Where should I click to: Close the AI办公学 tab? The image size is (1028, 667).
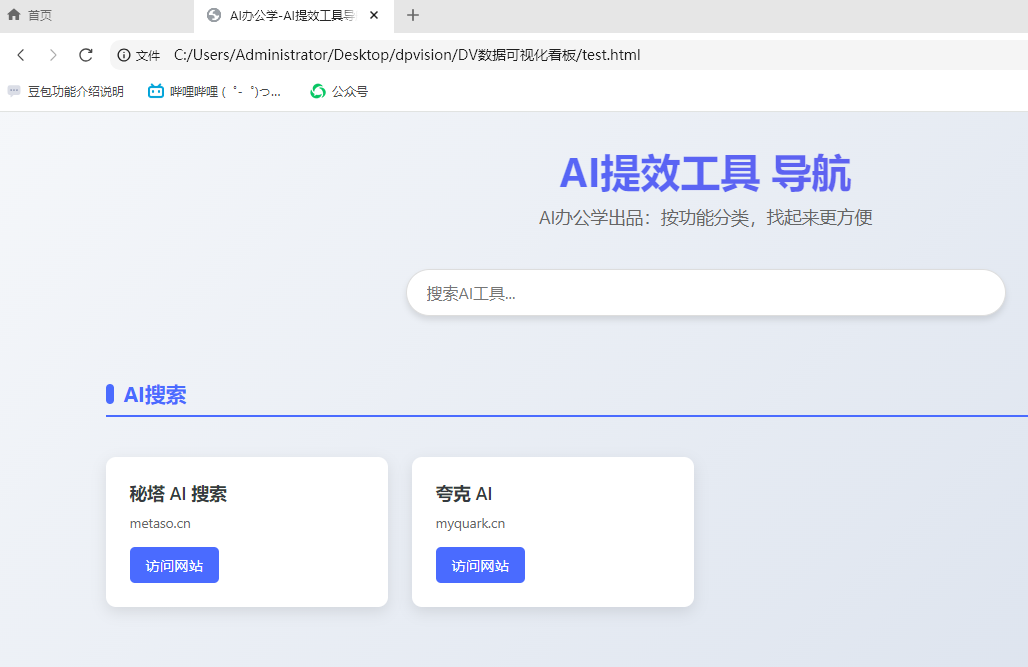click(x=374, y=15)
